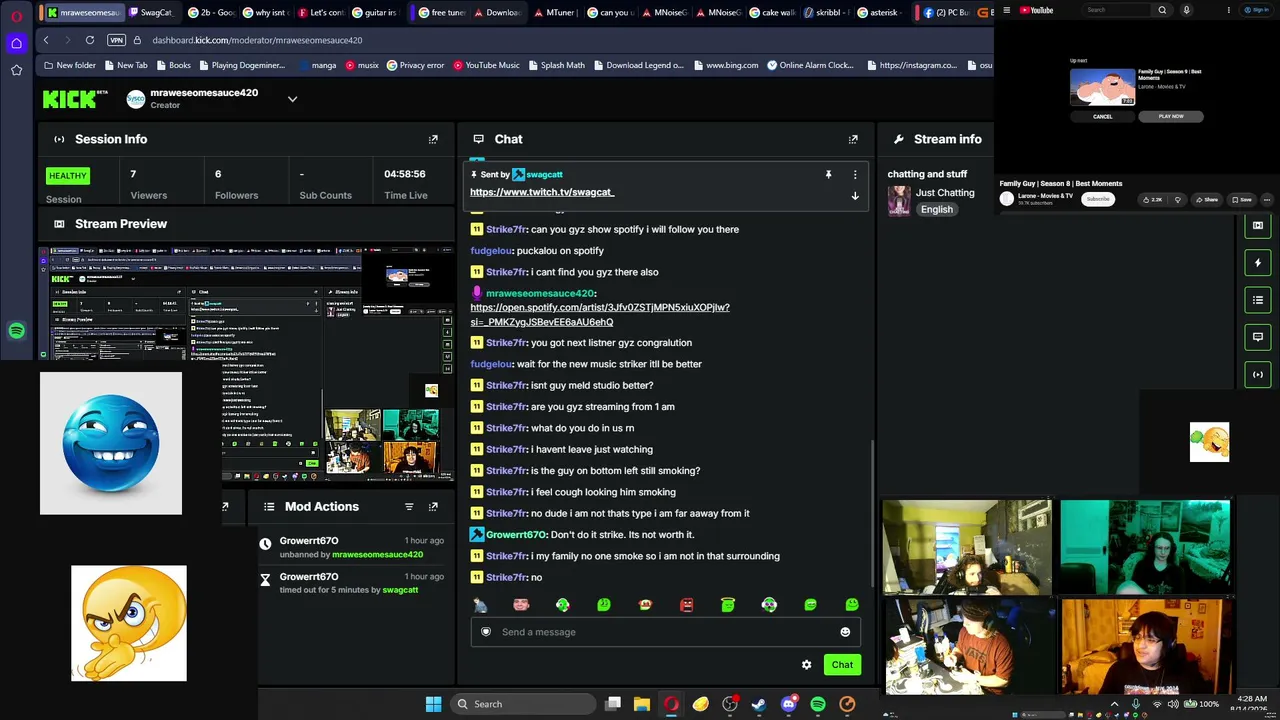Click the address bar URL
Viewport: 1280px width, 720px height.
[257, 40]
